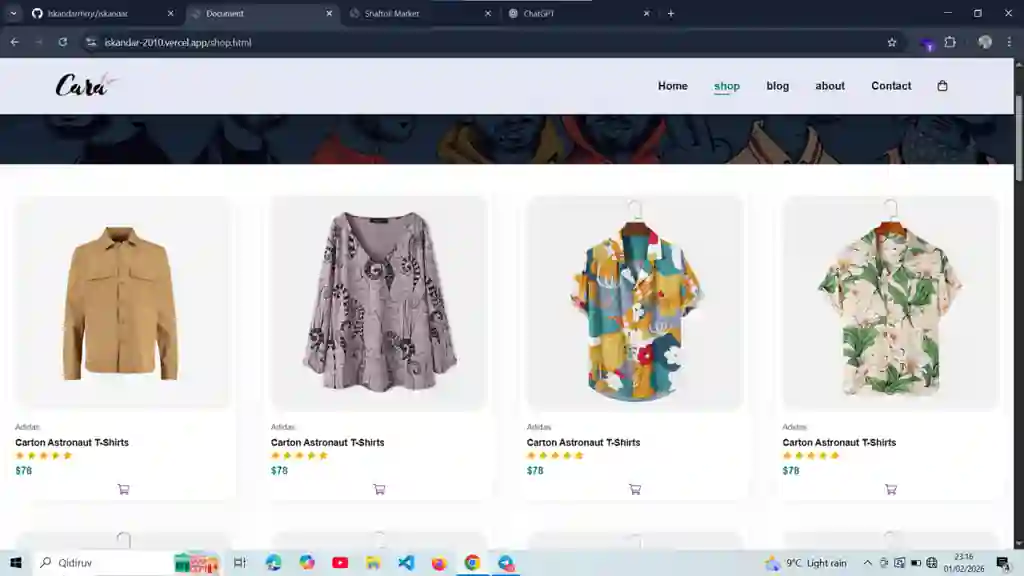
Task: Open the browser extensions puzzle icon
Action: (x=950, y=42)
